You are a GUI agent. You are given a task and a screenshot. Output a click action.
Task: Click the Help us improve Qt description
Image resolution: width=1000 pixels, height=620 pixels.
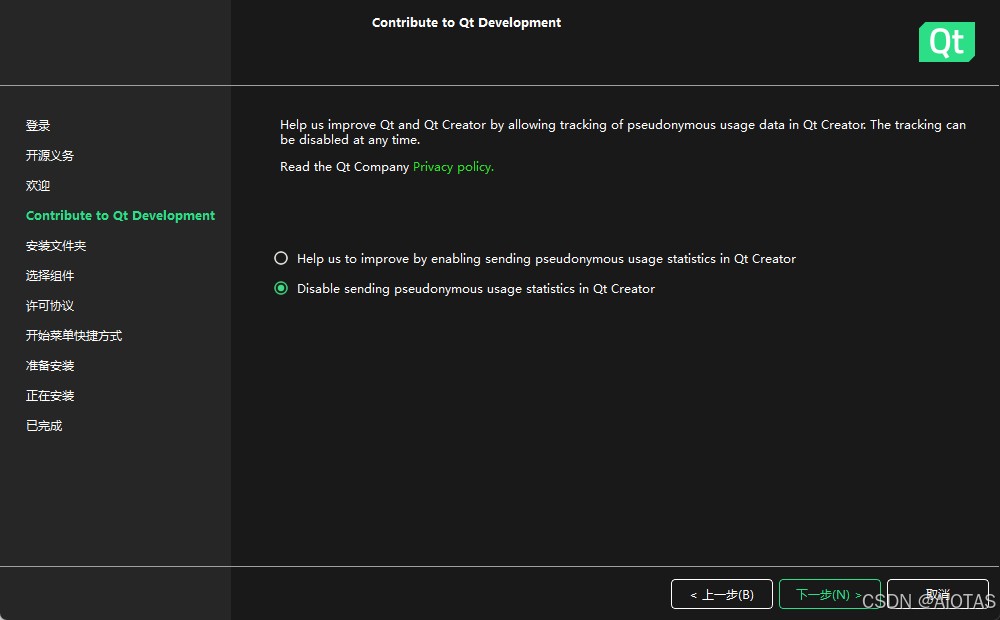tap(622, 132)
